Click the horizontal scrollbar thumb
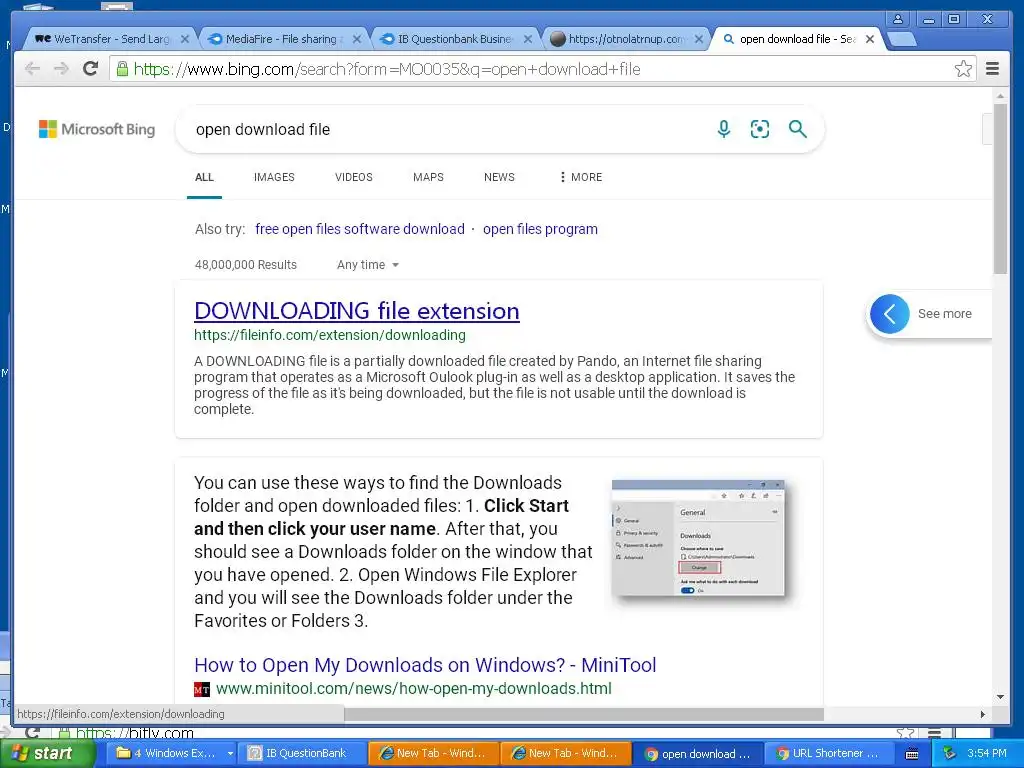Screen dimensions: 1024x768 [x=584, y=714]
